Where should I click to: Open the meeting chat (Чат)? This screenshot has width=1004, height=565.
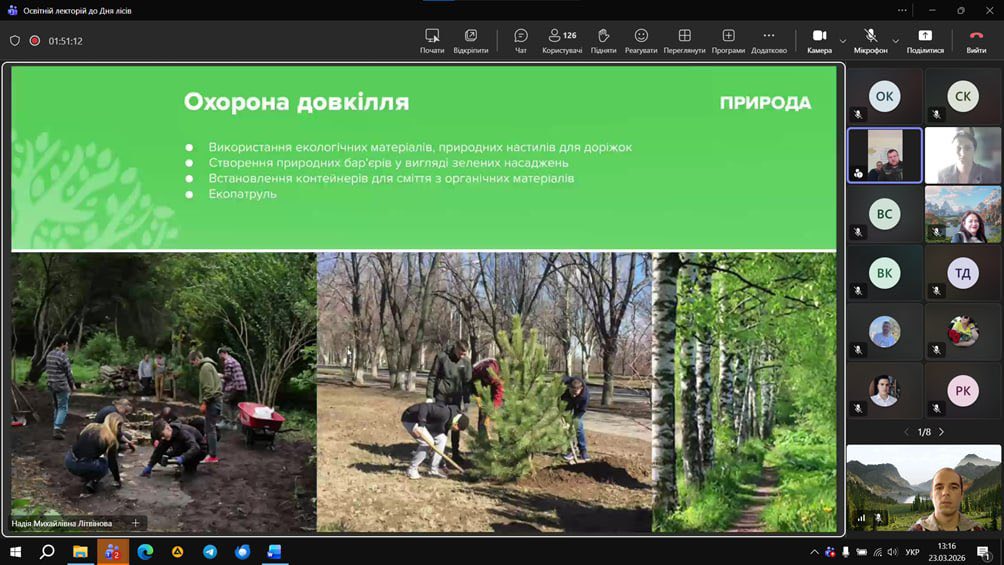(x=520, y=40)
